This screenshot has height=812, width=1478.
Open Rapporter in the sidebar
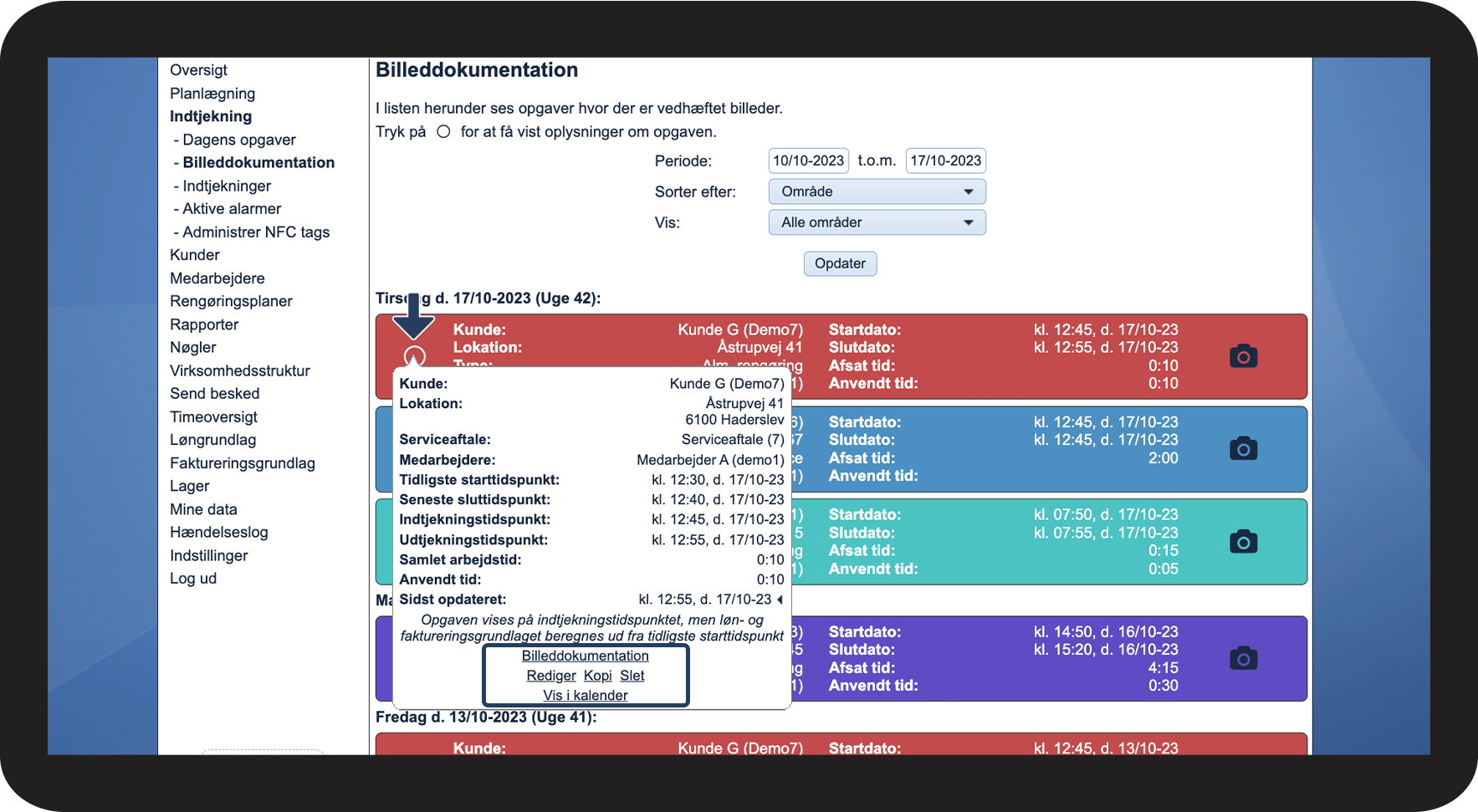(204, 324)
